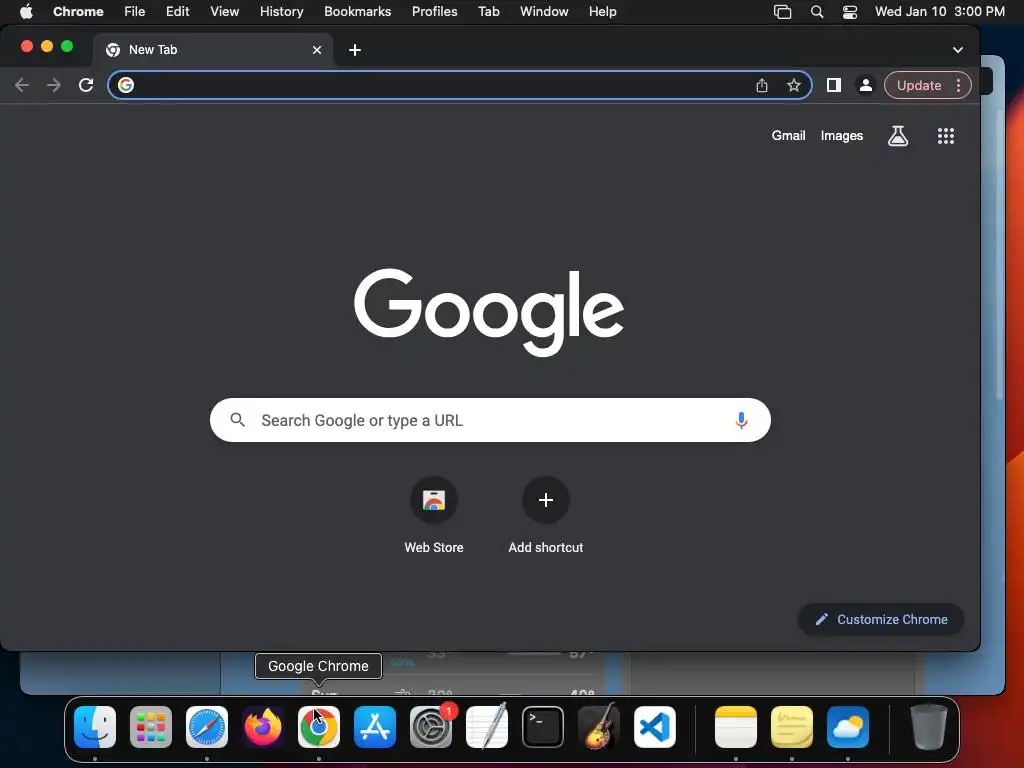This screenshot has width=1024, height=768.
Task: Open the Web Store shortcut
Action: point(434,515)
